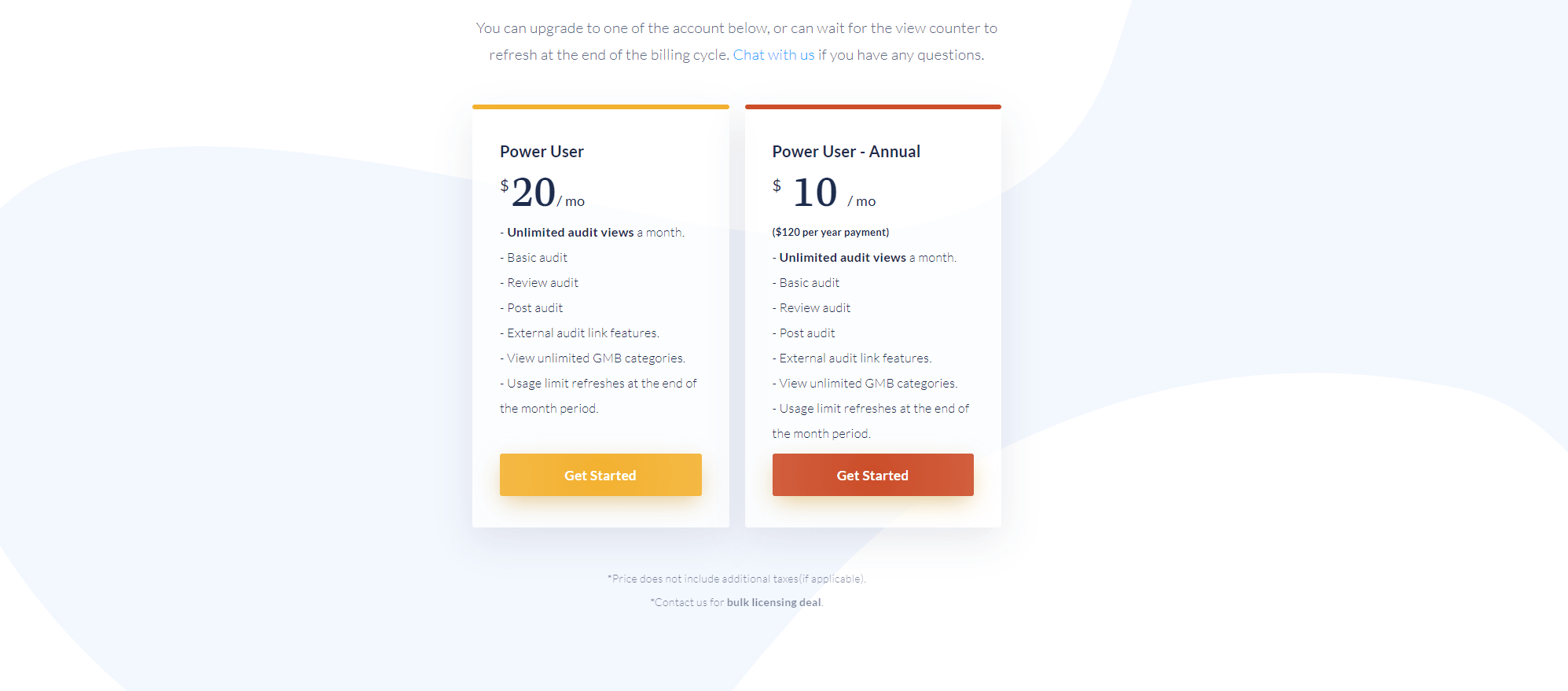
Task: Click "Post audit" in the monthly Power User plan
Action: coord(534,308)
